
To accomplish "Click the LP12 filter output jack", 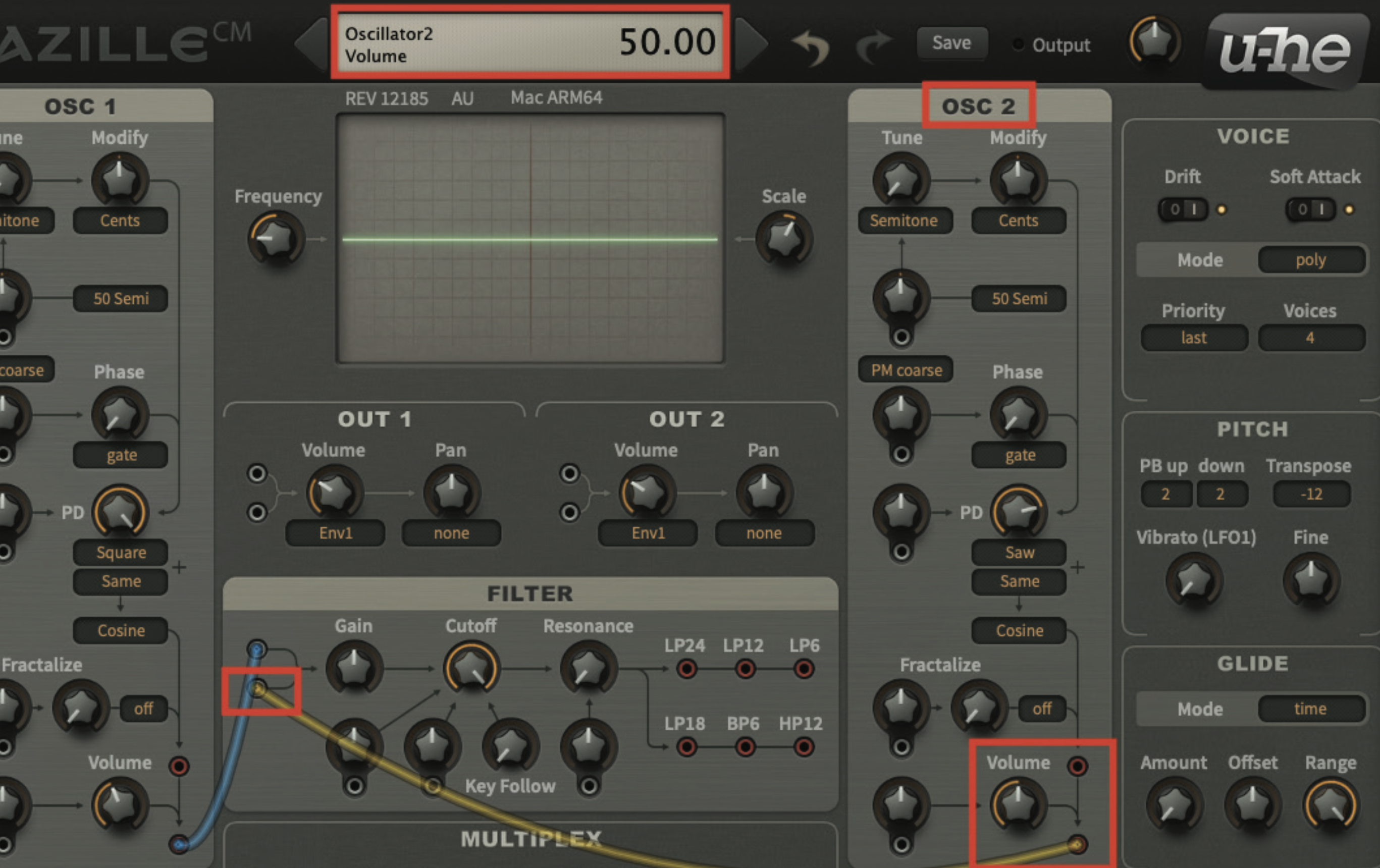I will [745, 668].
